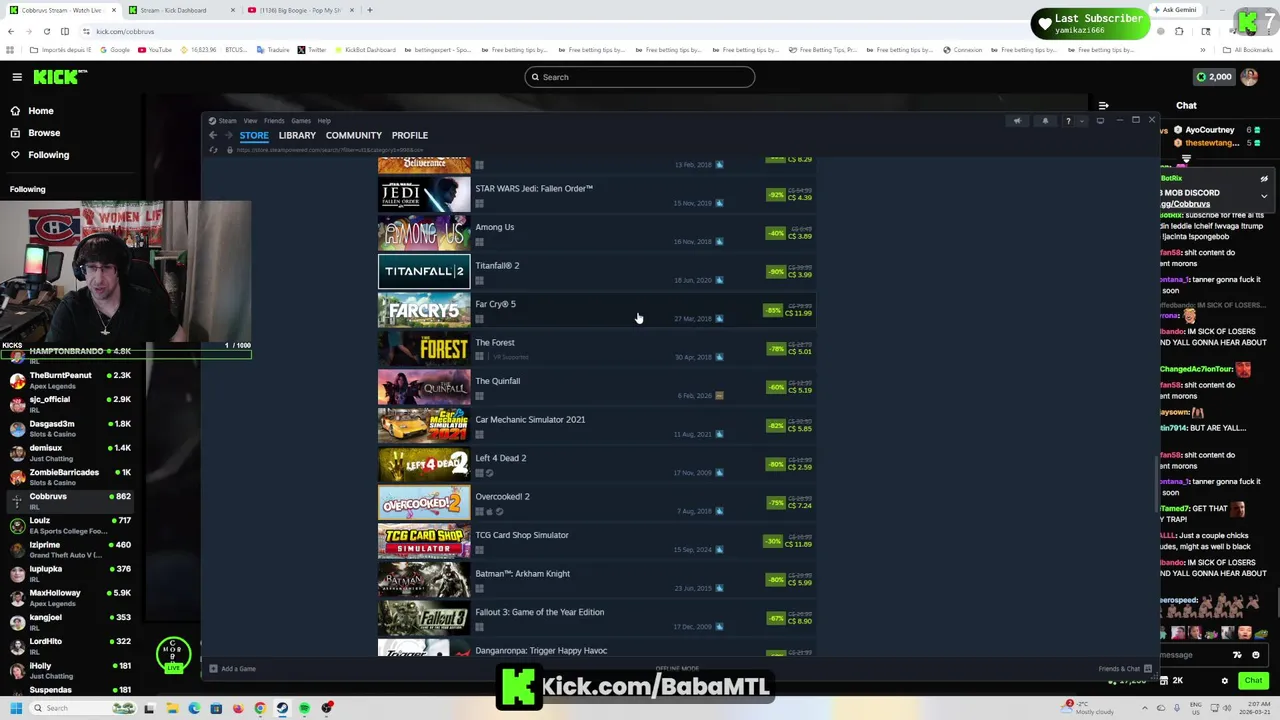
Task: Click the Steam help question mark
Action: click(x=1068, y=121)
